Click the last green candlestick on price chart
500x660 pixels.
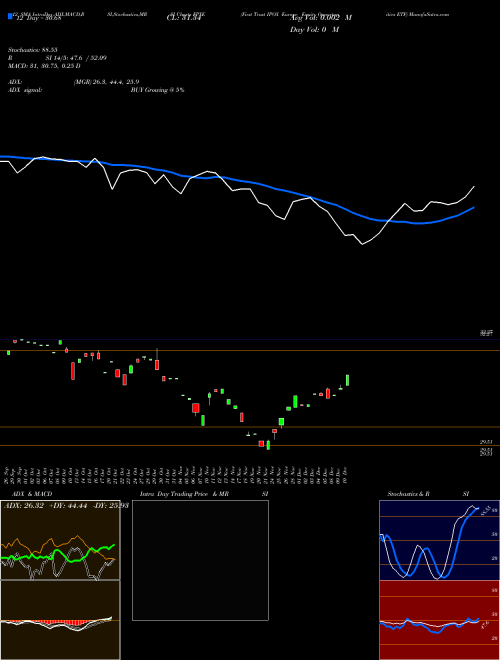point(348,380)
